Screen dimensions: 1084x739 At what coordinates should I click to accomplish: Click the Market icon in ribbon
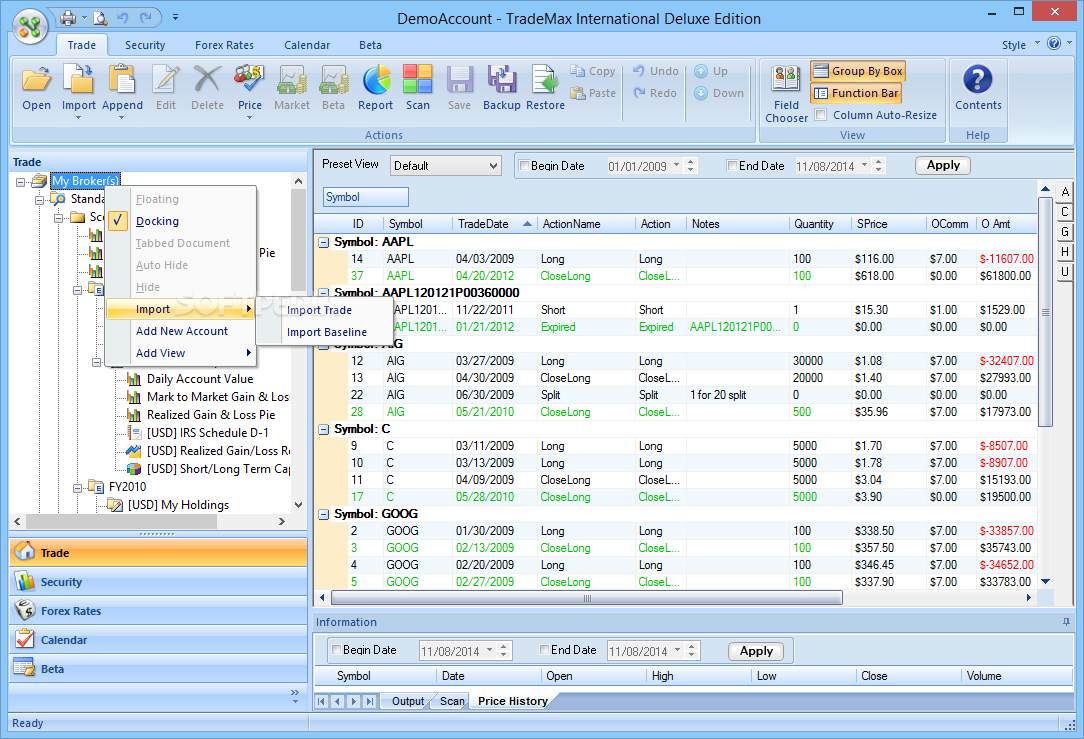pos(292,79)
